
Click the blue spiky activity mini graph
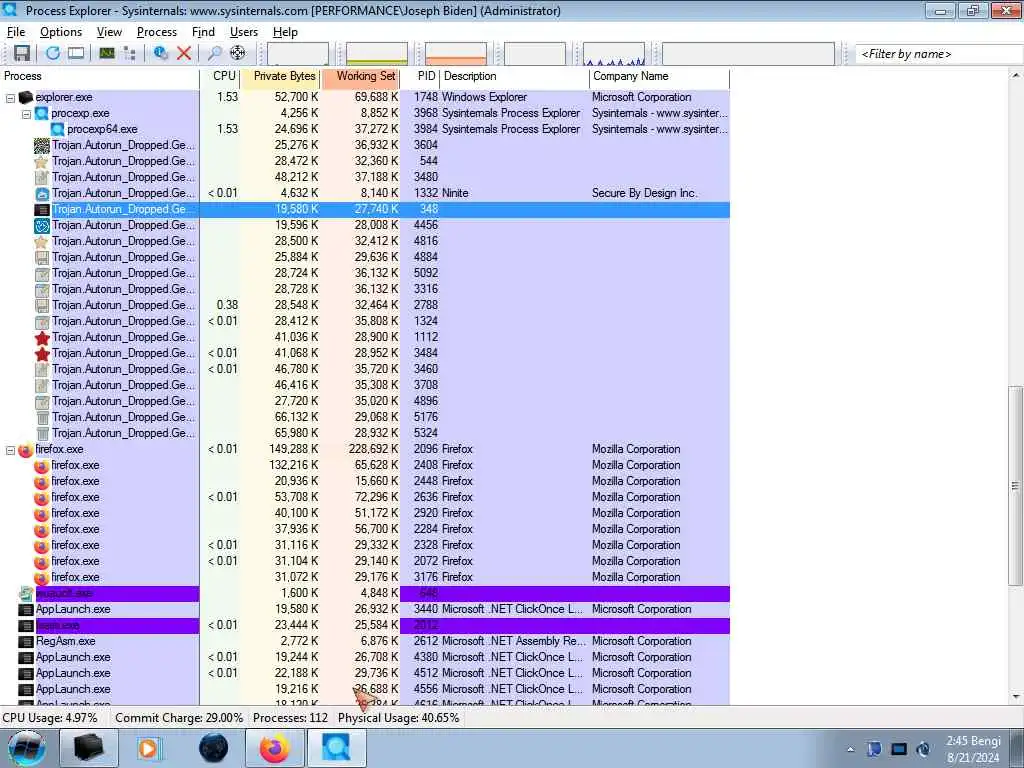pyautogui.click(x=614, y=54)
